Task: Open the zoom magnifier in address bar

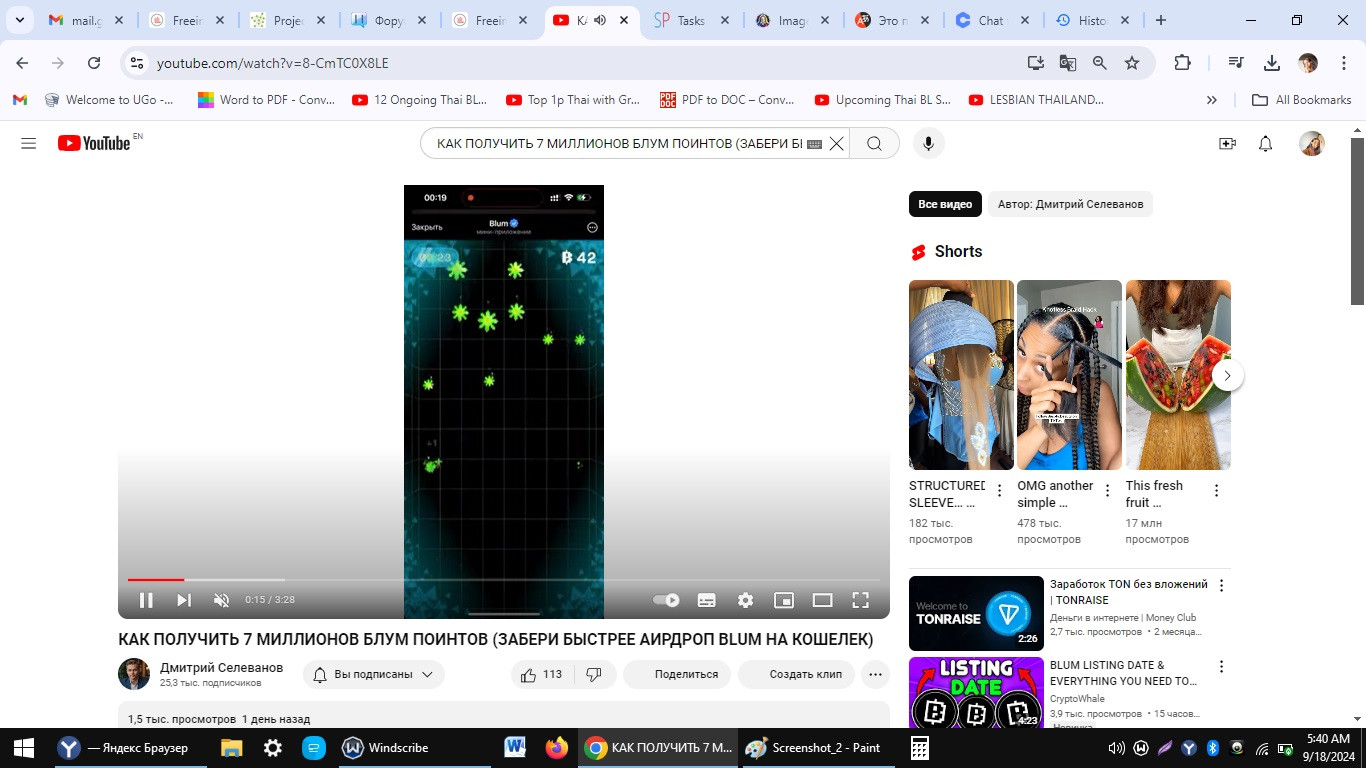Action: (x=1100, y=63)
